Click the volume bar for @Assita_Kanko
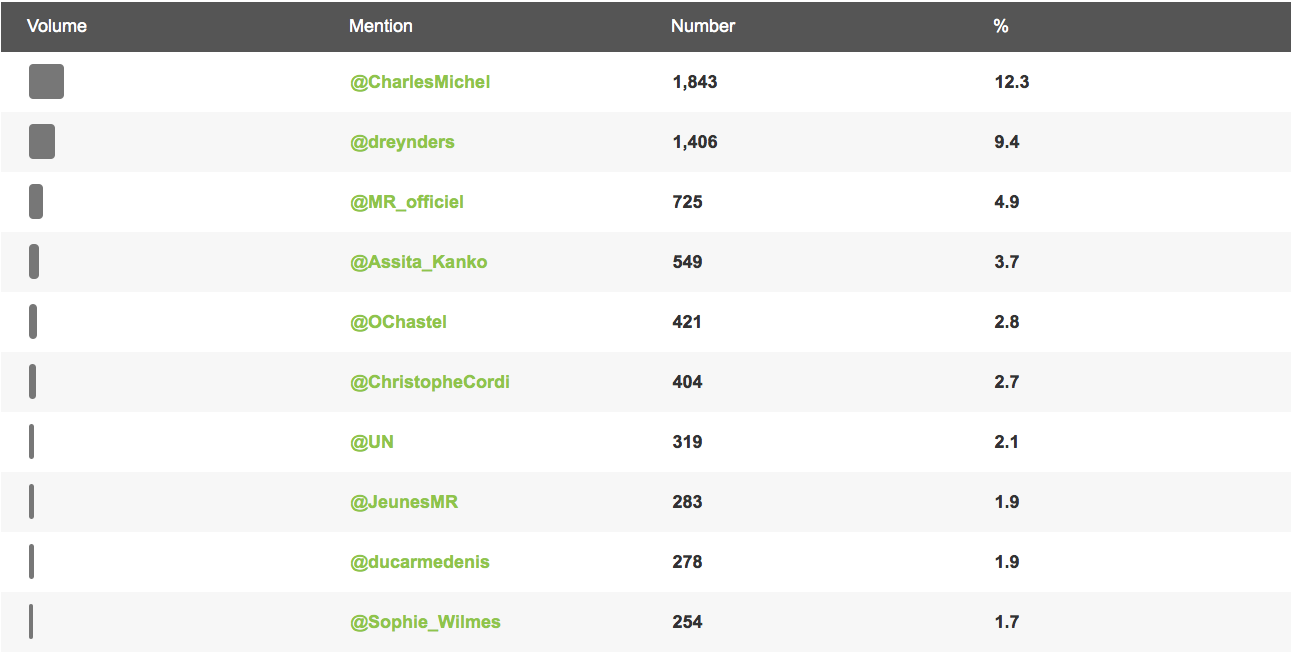Image resolution: width=1298 pixels, height=656 pixels. [x=34, y=262]
